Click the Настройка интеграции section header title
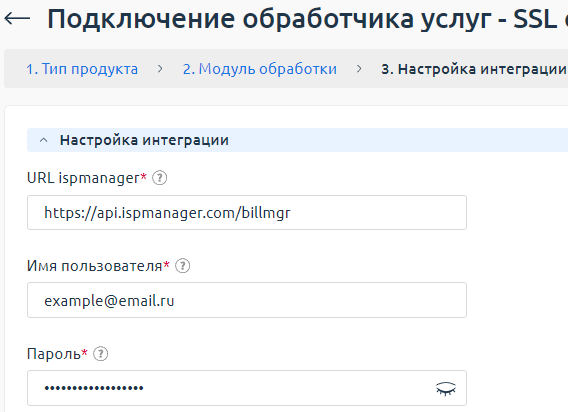The image size is (568, 412). point(144,140)
